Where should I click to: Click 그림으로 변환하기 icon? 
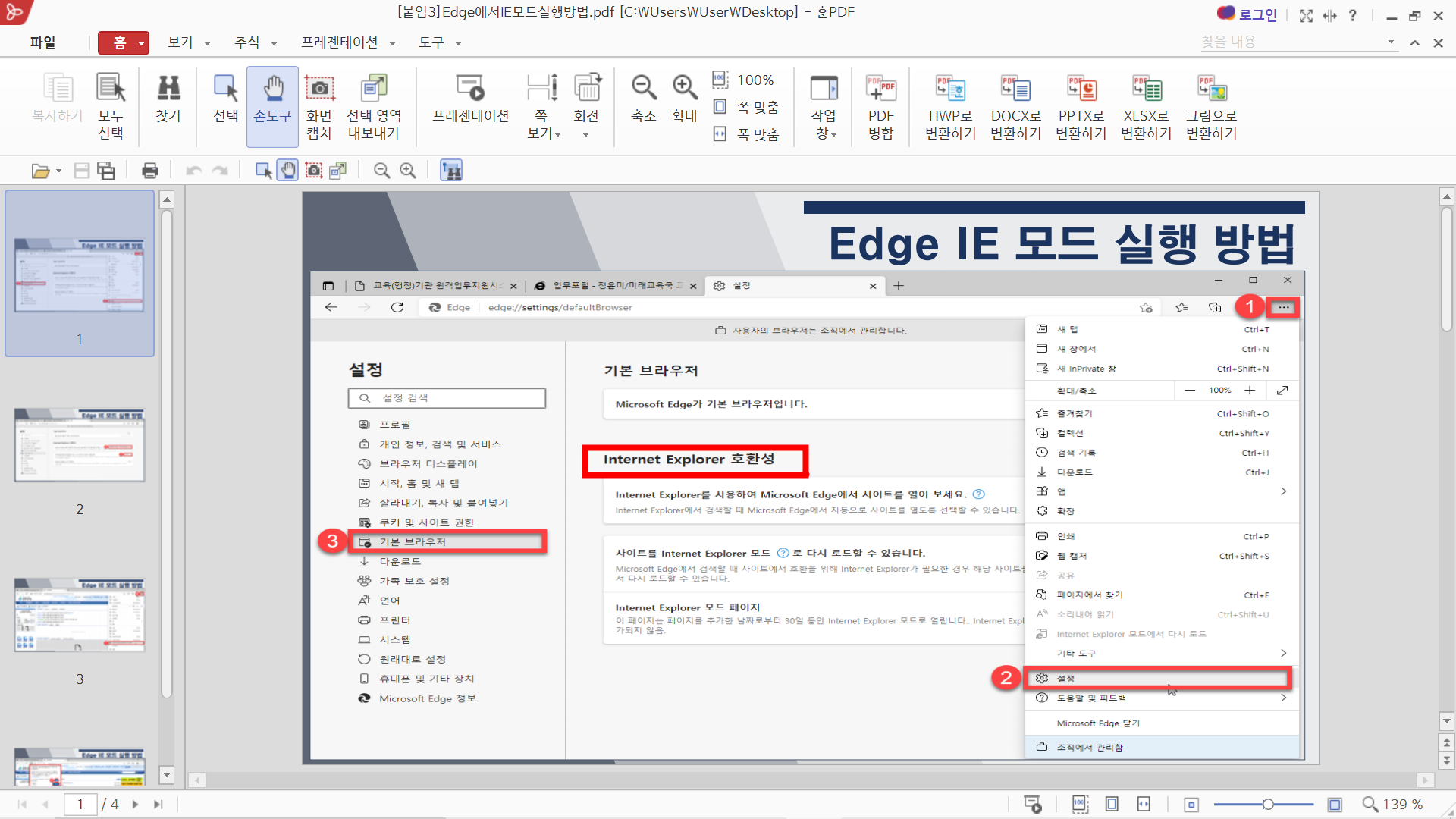pyautogui.click(x=1211, y=106)
